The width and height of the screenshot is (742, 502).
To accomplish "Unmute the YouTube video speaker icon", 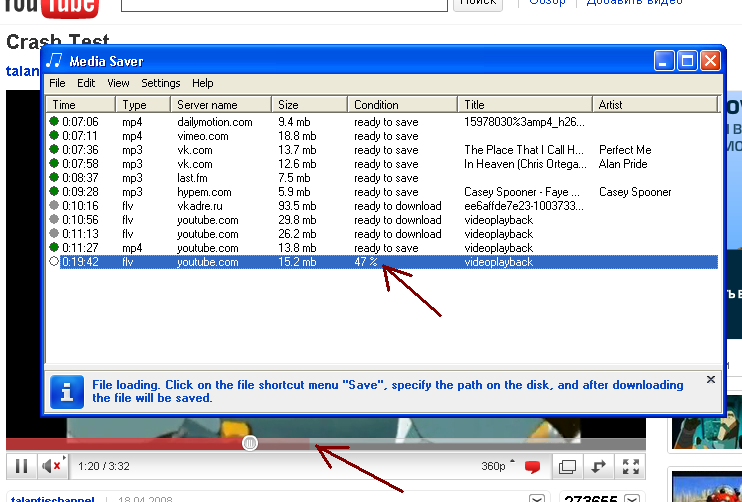I will (52, 467).
